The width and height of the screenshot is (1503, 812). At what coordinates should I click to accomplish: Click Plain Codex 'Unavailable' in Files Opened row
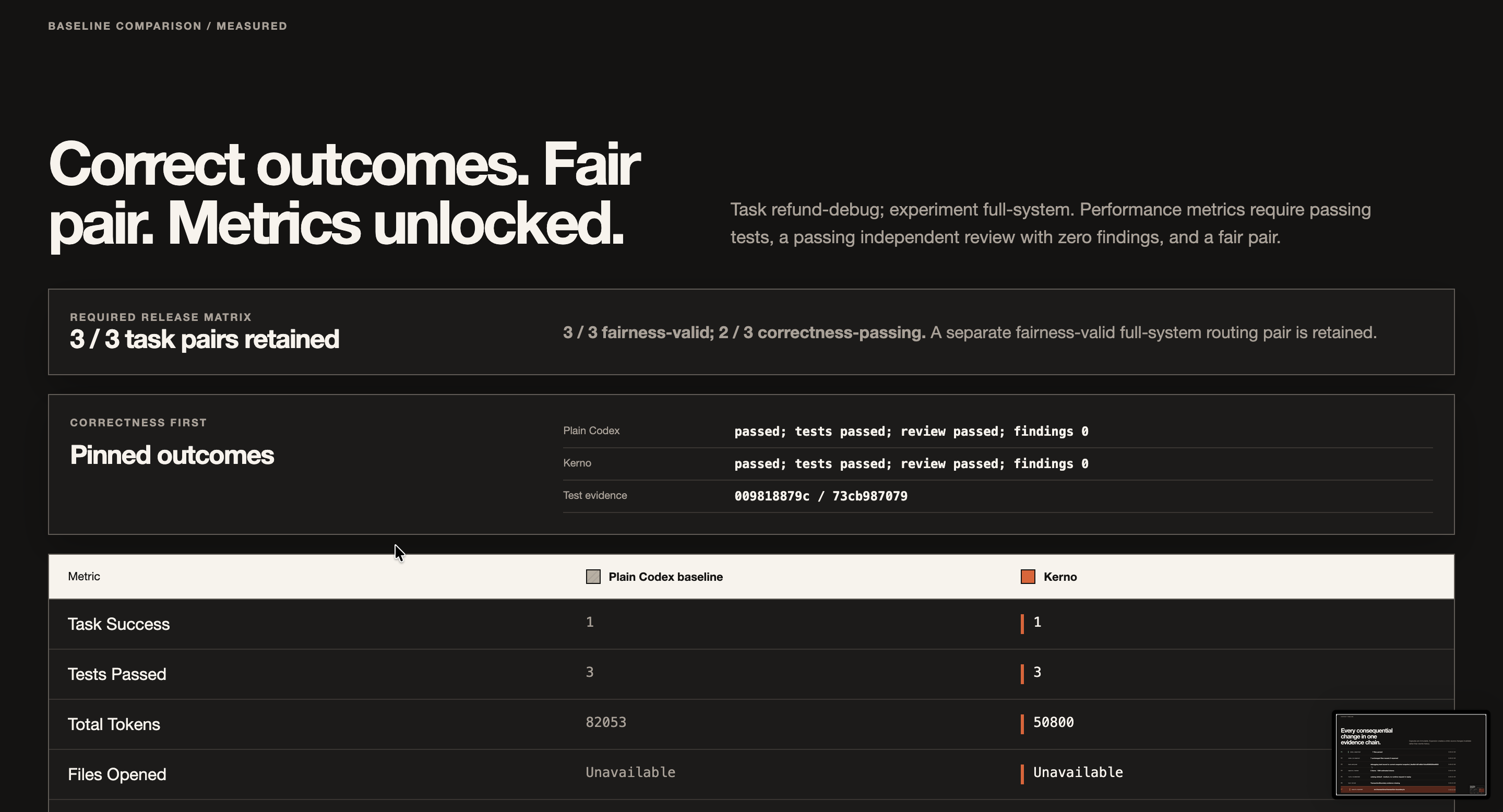tap(630, 772)
